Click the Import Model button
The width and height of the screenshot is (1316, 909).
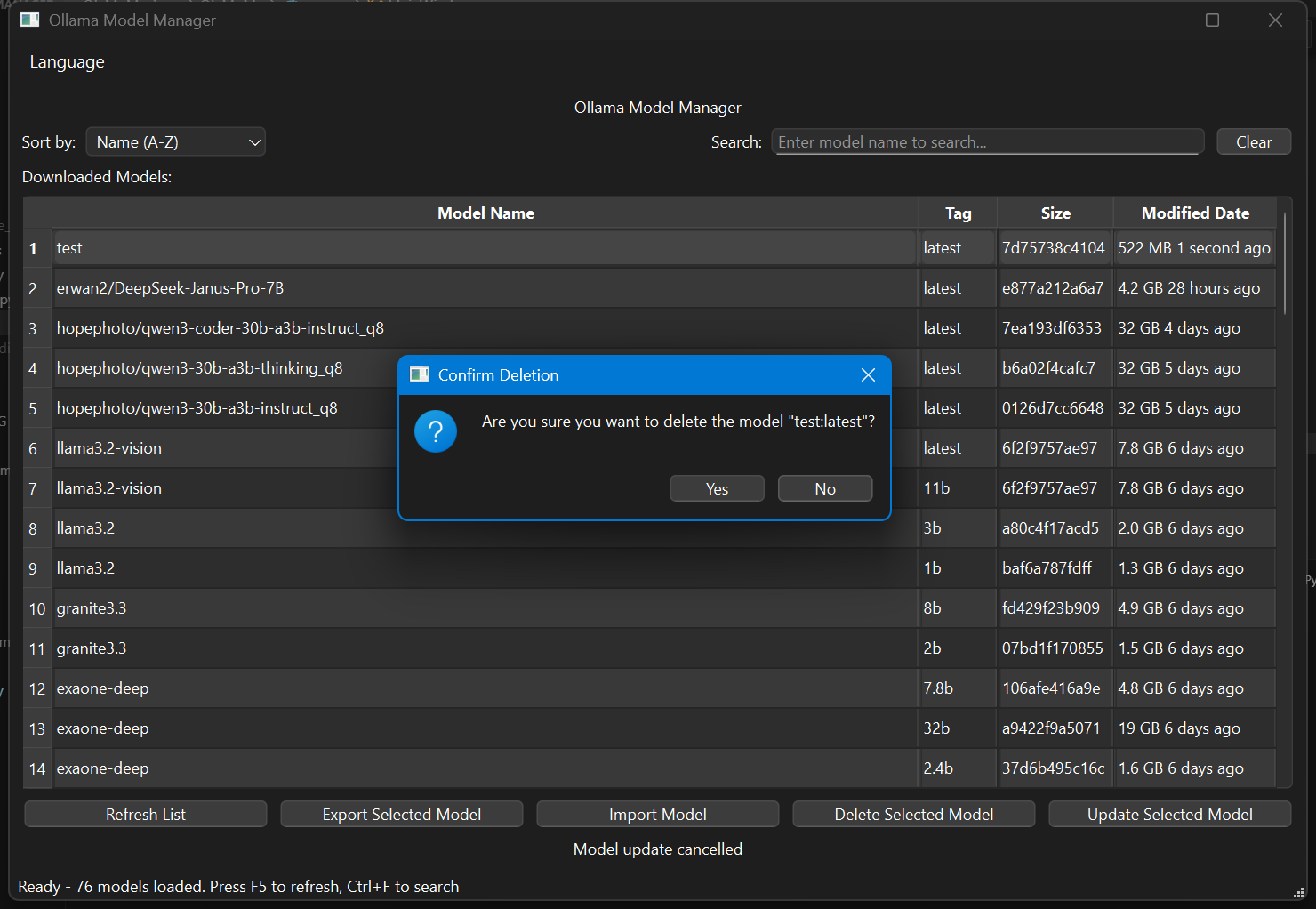658,814
